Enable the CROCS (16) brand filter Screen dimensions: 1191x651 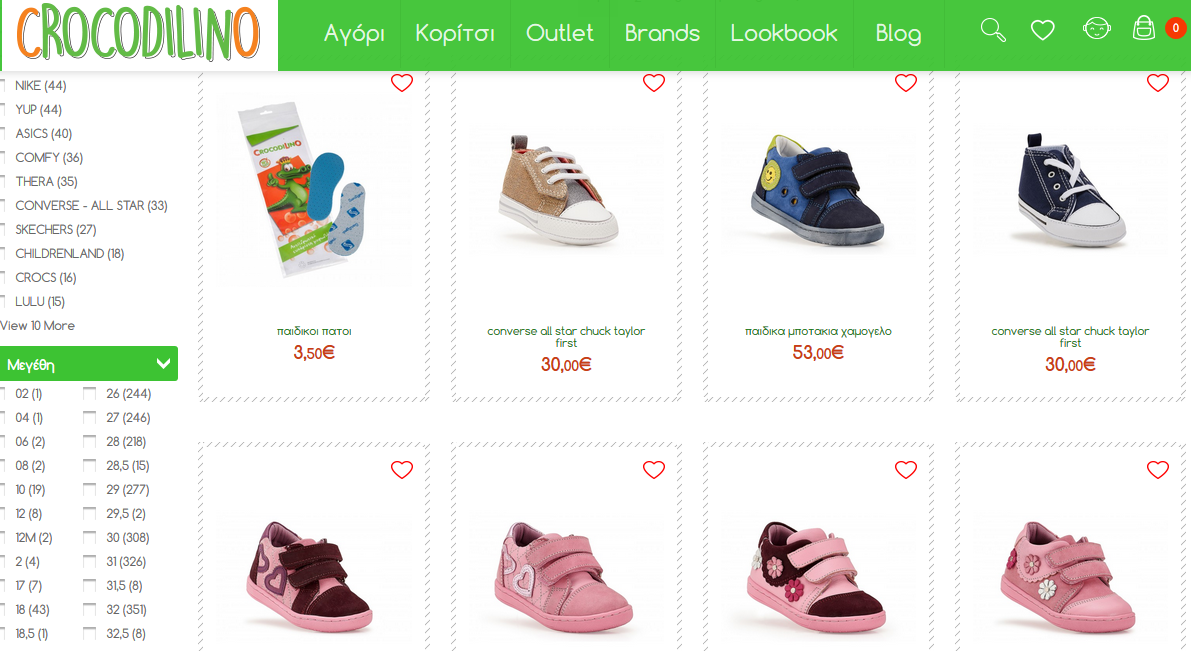(x=2, y=277)
